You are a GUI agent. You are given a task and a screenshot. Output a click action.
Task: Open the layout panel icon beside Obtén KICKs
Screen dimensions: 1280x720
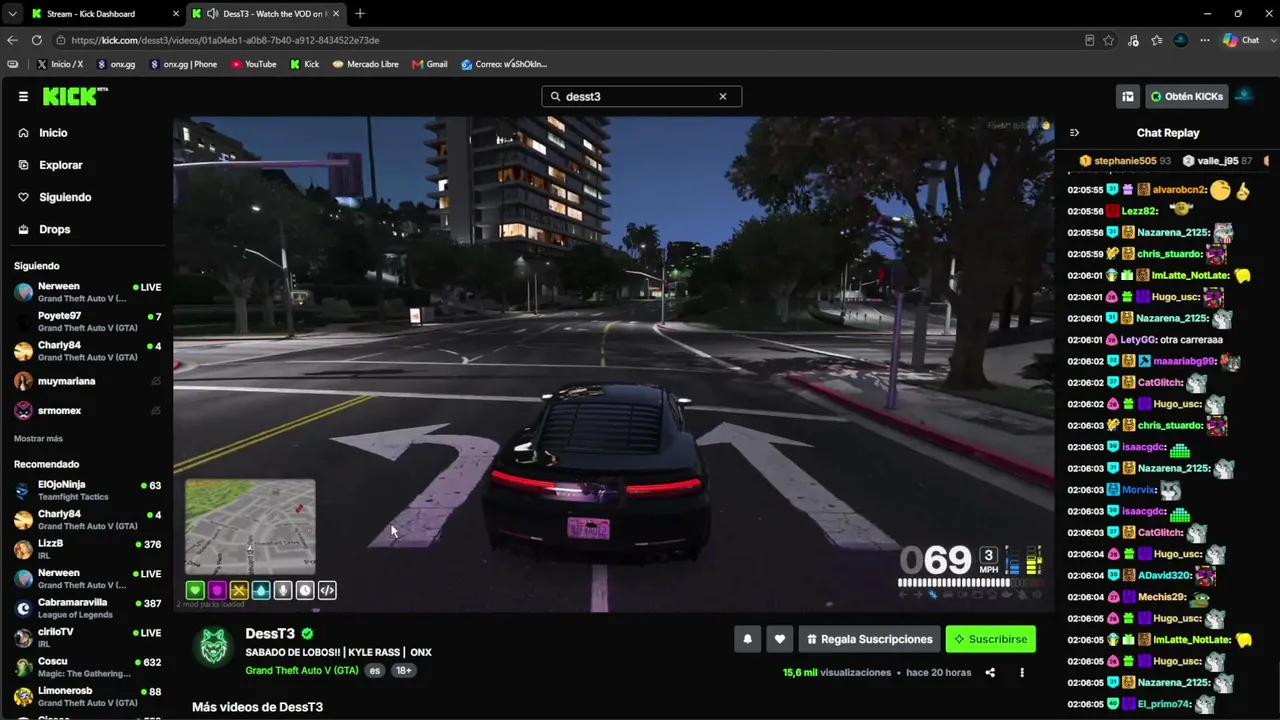(x=1128, y=97)
